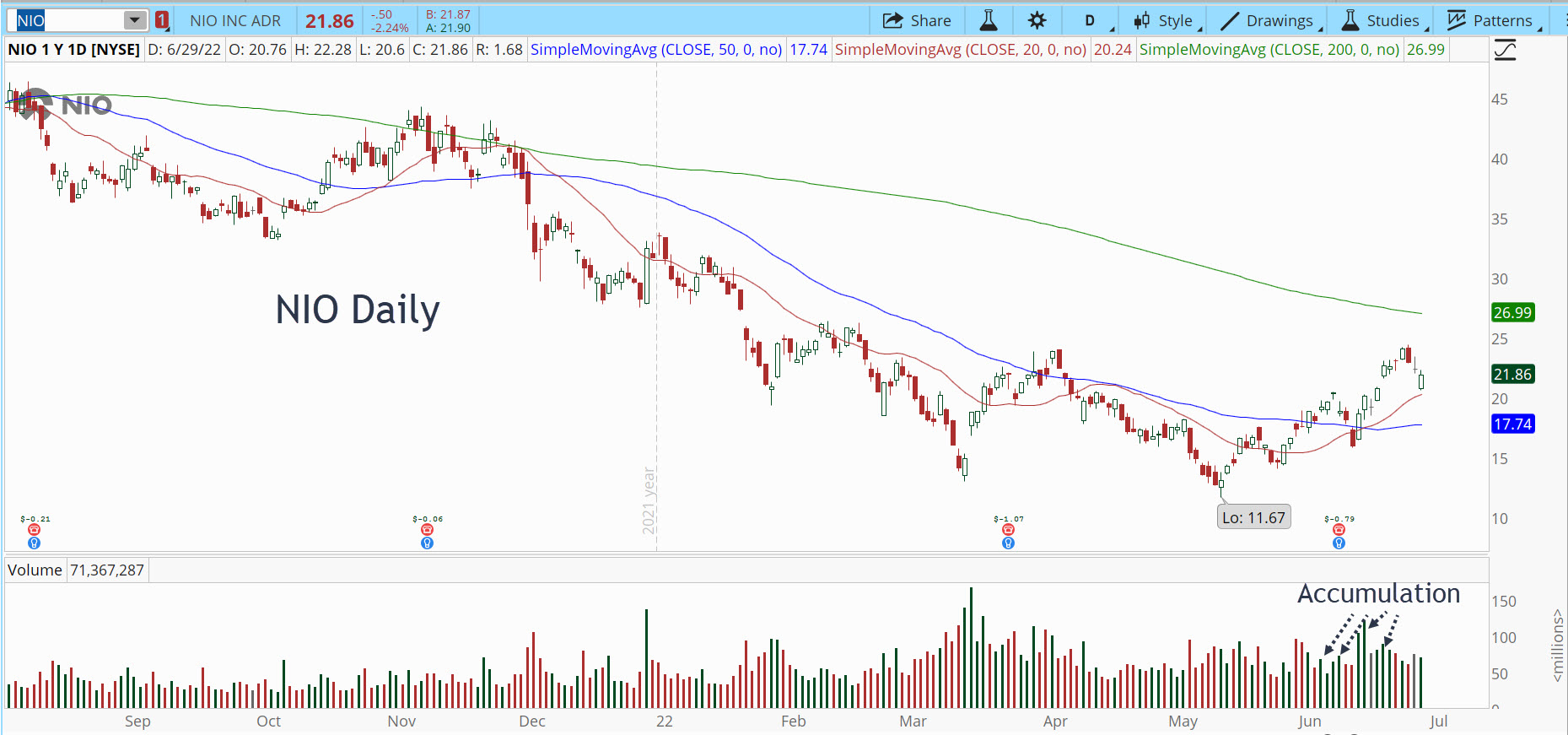
Task: Click the Nov label on the time axis
Action: [x=401, y=721]
